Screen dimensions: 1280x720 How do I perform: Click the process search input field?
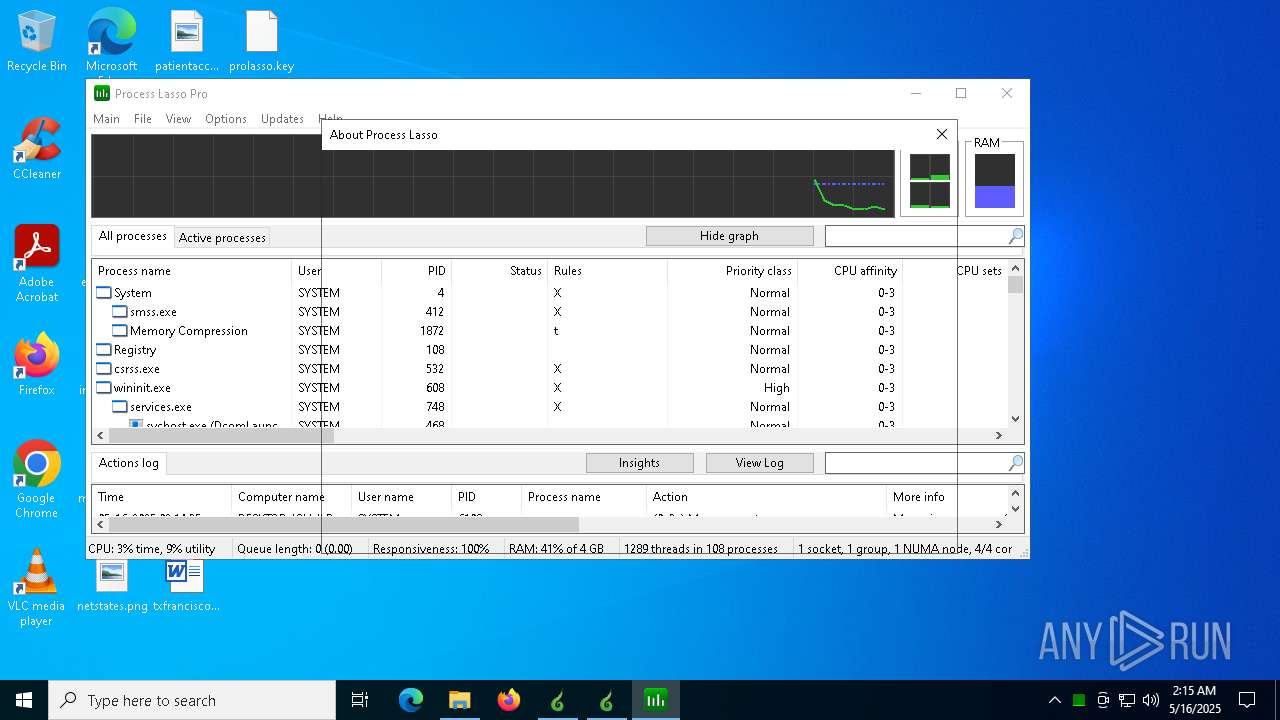click(x=915, y=236)
